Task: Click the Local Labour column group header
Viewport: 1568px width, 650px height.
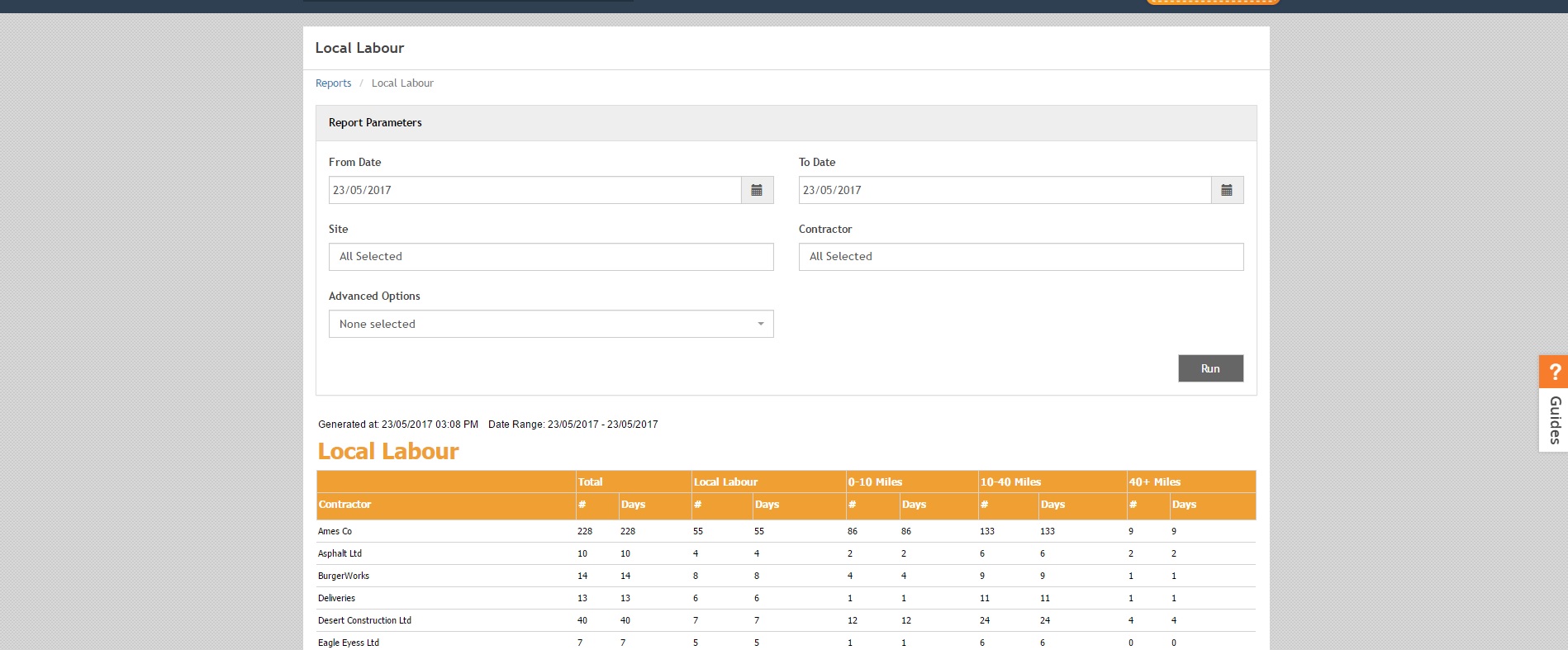Action: click(x=725, y=482)
